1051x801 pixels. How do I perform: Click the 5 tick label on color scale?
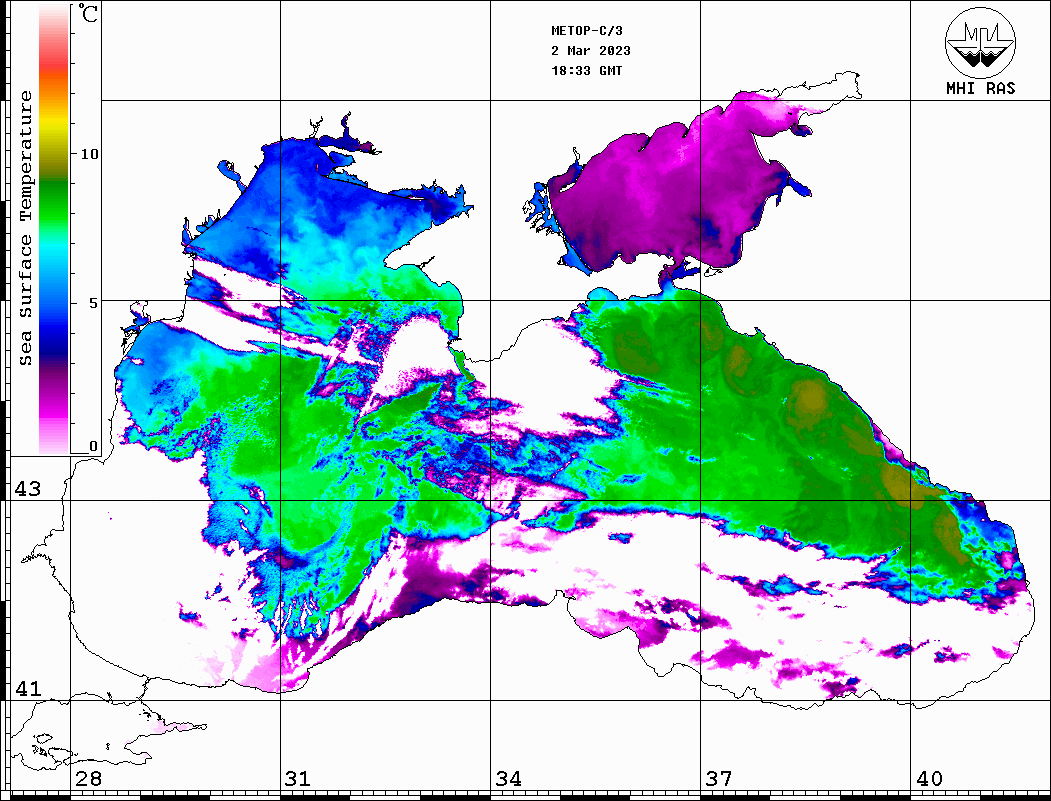pos(93,301)
